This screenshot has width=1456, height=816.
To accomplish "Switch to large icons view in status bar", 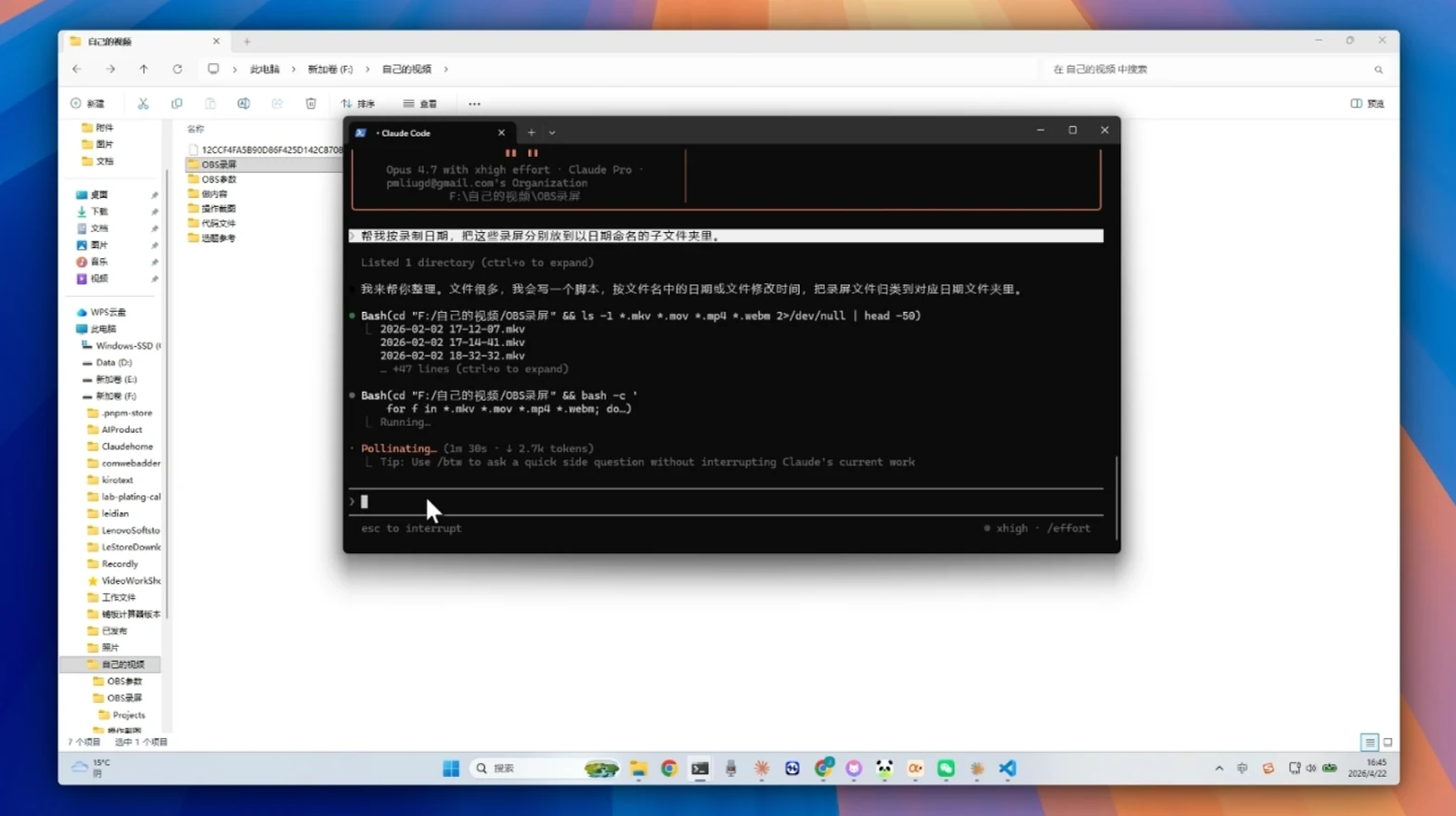I will point(1388,743).
